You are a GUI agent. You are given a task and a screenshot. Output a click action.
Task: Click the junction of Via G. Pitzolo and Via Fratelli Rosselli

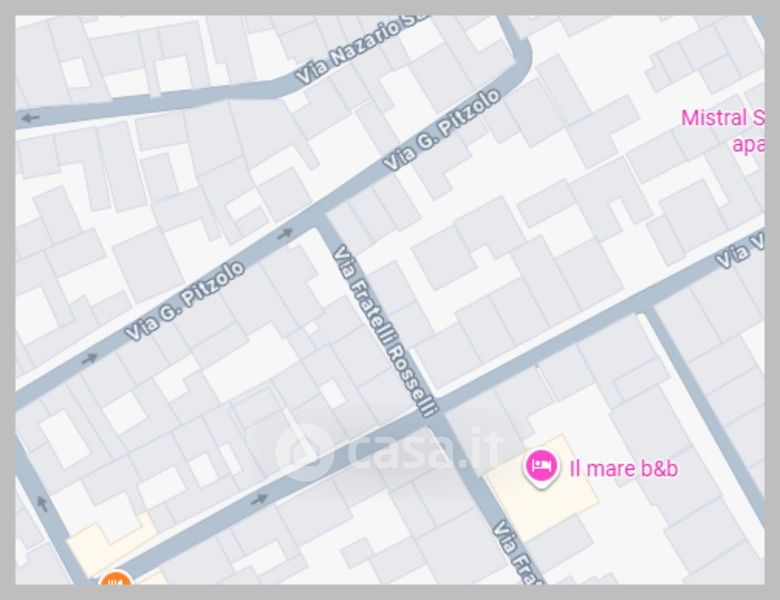tap(321, 218)
